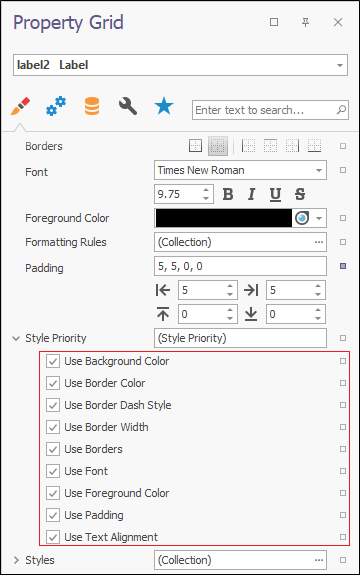Click the Foreground Color property marker square
The width and height of the screenshot is (360, 575).
pyautogui.click(x=343, y=218)
